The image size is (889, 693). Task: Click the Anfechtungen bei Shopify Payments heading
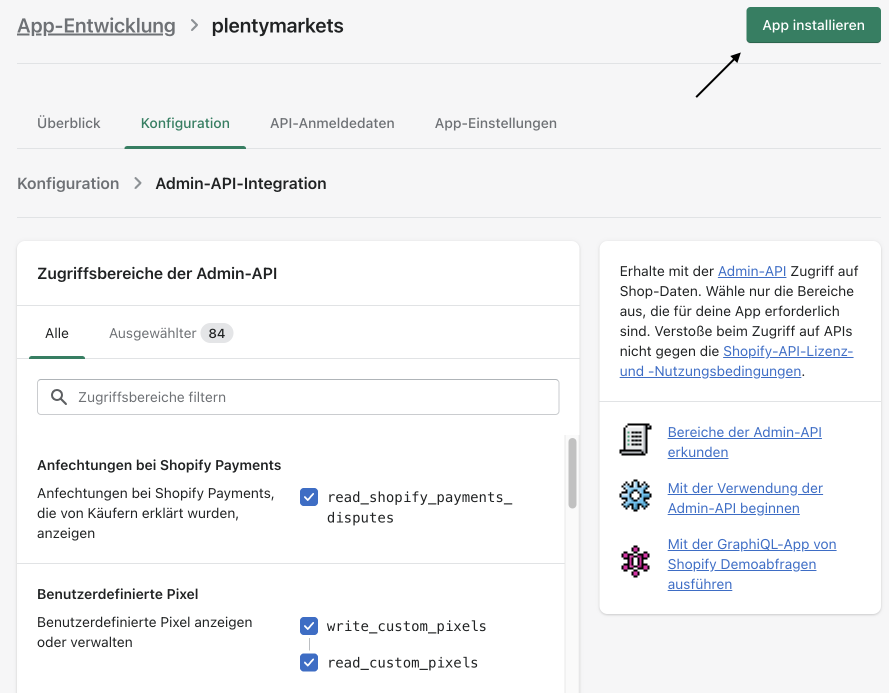click(159, 465)
